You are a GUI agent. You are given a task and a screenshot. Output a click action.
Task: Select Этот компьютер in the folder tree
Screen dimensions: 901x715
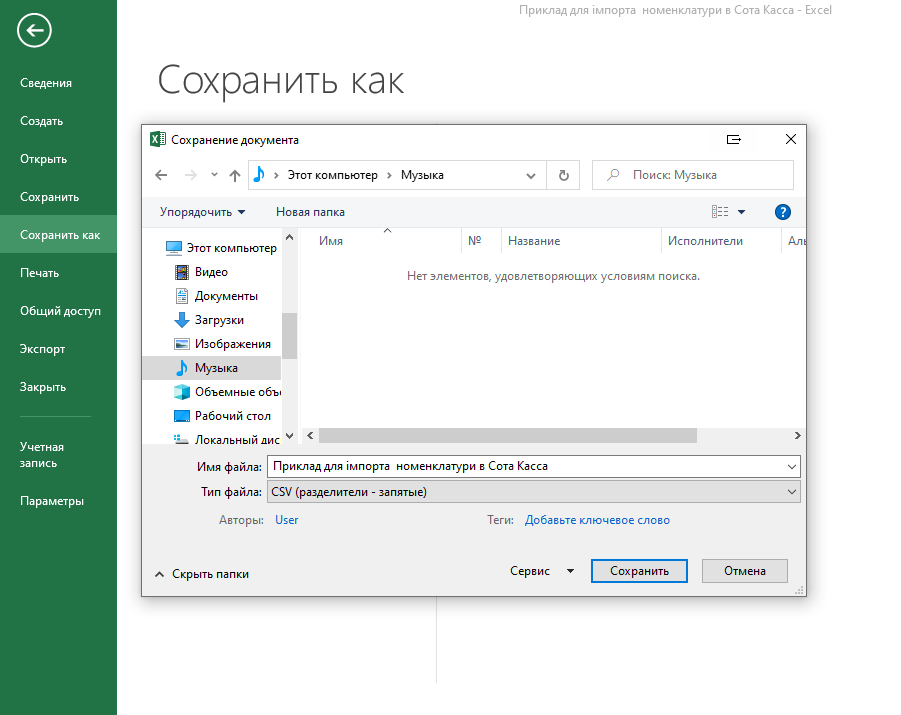pos(221,248)
